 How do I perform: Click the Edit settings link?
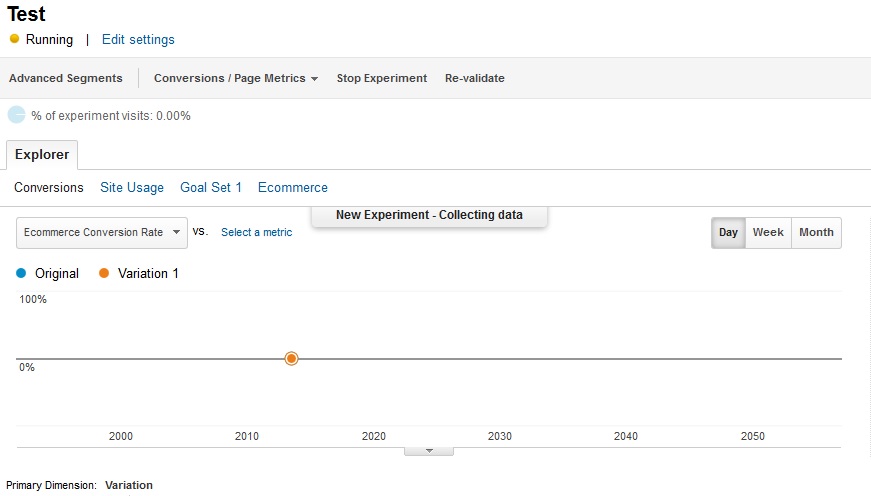click(138, 39)
